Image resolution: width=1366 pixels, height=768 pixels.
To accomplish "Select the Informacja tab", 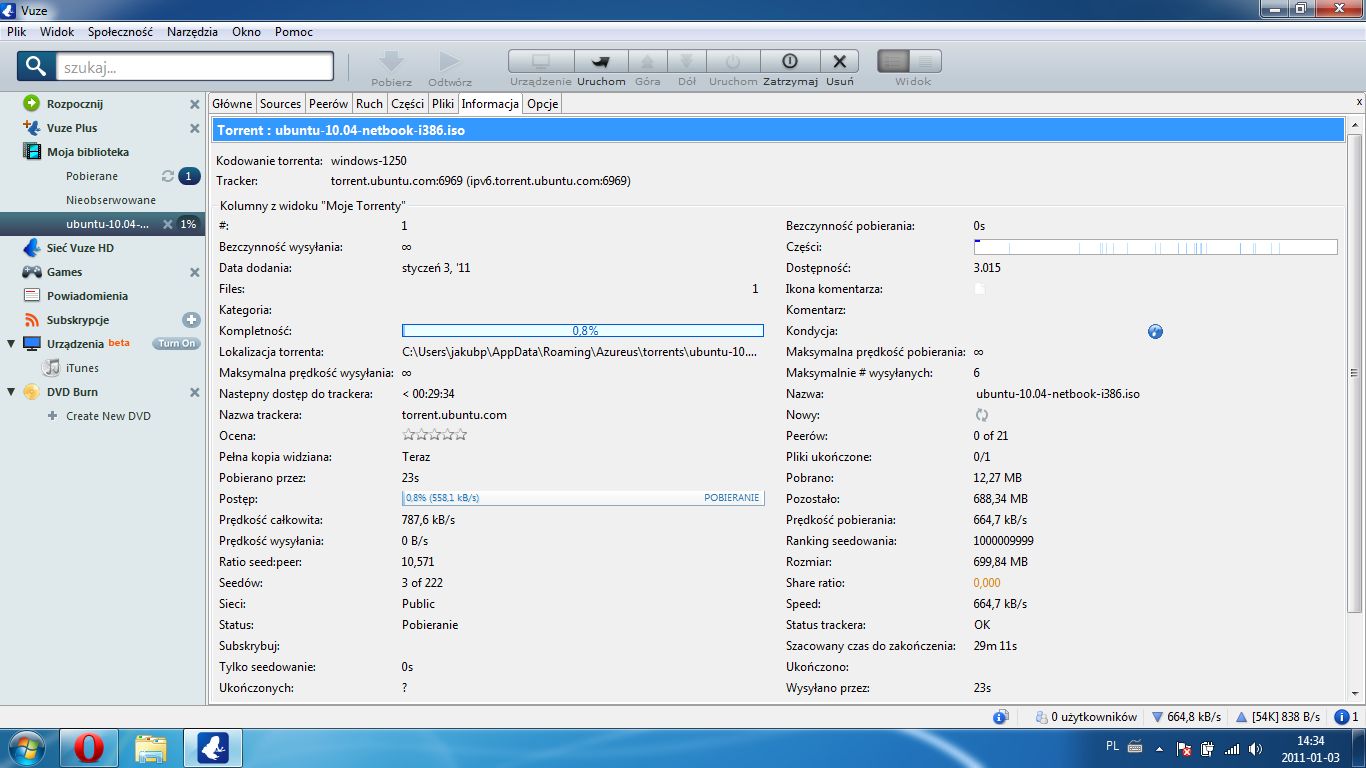I will (490, 104).
